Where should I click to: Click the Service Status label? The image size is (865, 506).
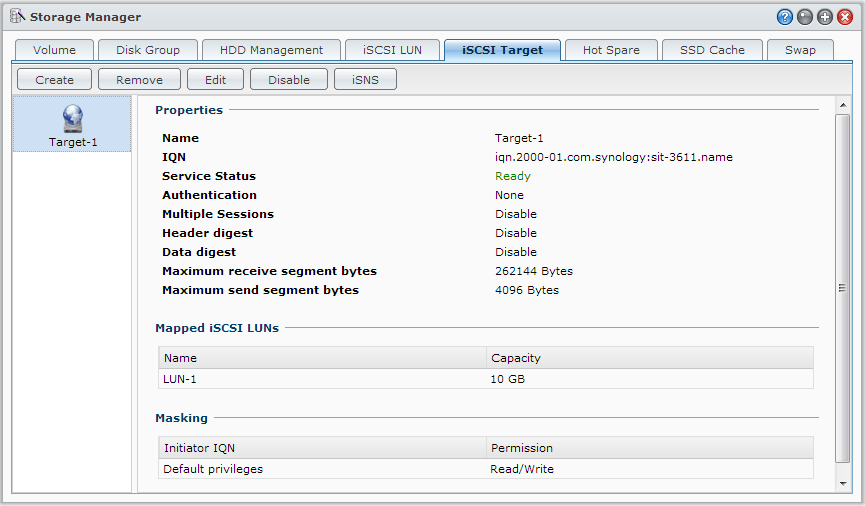tap(209, 176)
